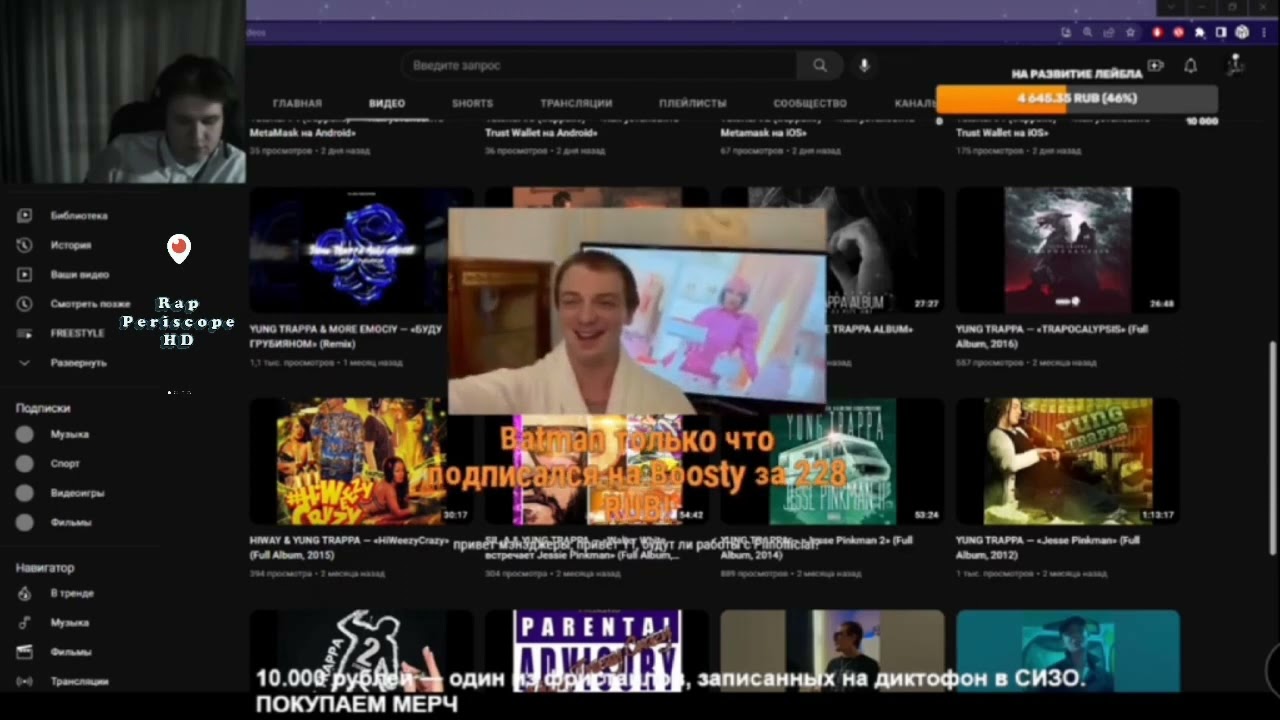Play the HiWeezyCrazy thumbnail 30:17
The height and width of the screenshot is (720, 1280).
(x=361, y=461)
